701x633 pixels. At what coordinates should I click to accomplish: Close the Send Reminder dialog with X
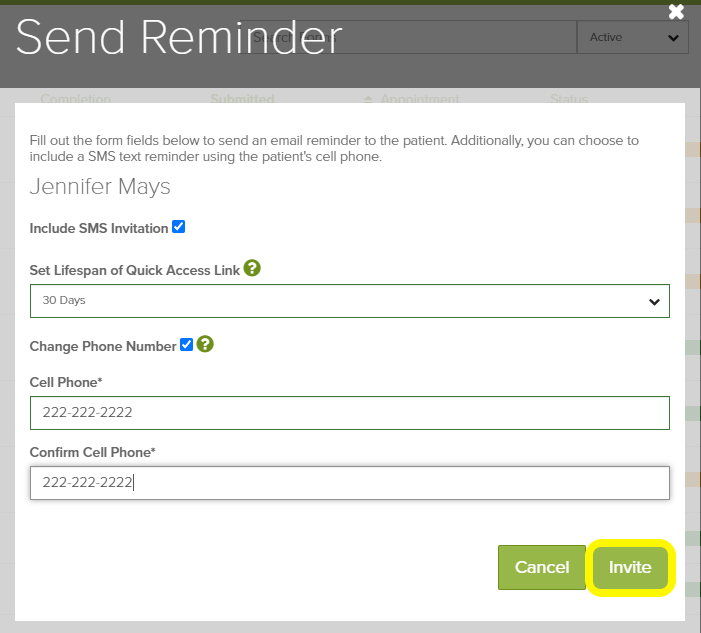[677, 12]
